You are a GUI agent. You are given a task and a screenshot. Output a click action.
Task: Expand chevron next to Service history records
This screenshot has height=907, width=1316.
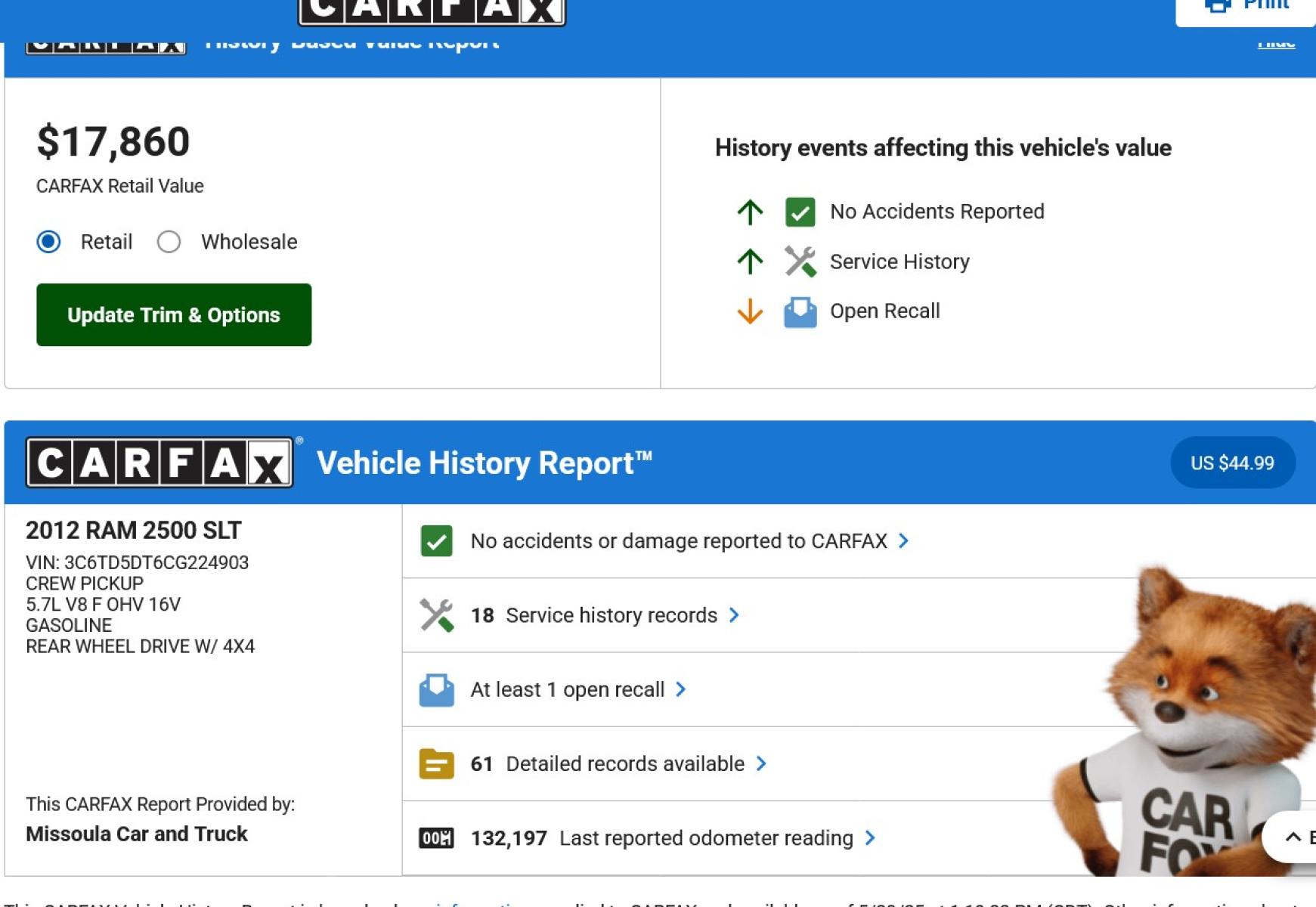[x=734, y=615]
